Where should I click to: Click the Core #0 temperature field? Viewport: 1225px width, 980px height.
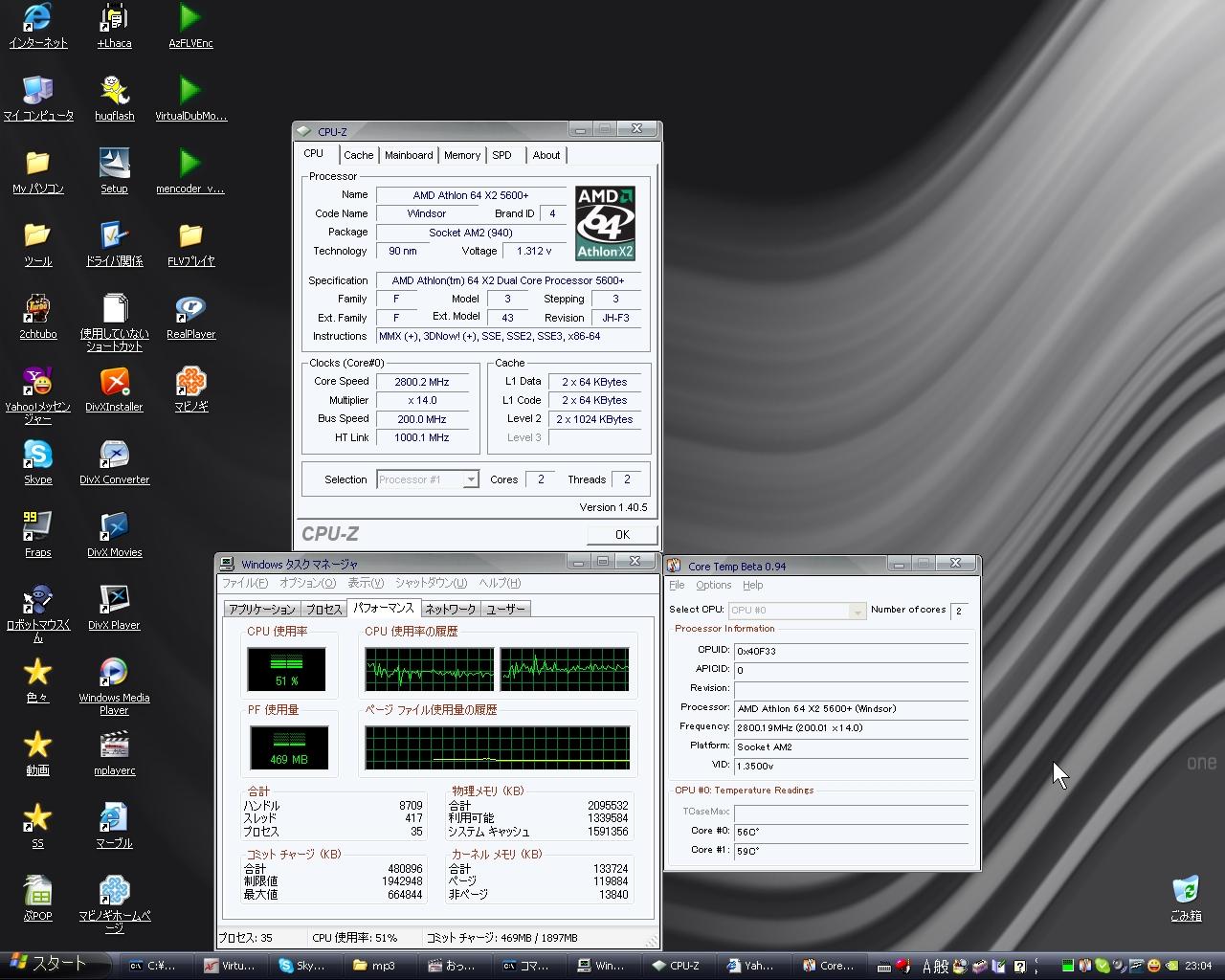pos(851,831)
